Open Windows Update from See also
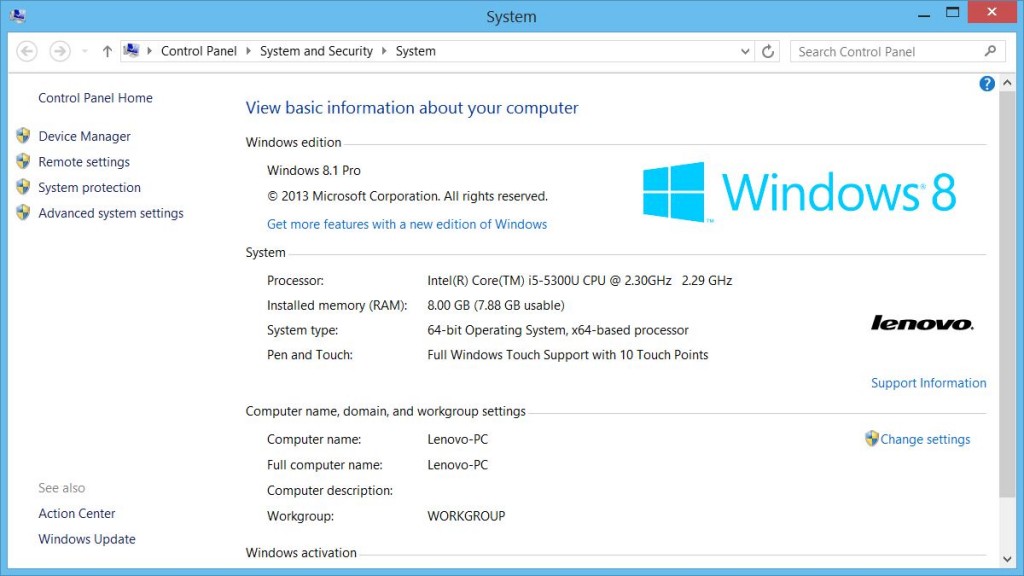 87,539
